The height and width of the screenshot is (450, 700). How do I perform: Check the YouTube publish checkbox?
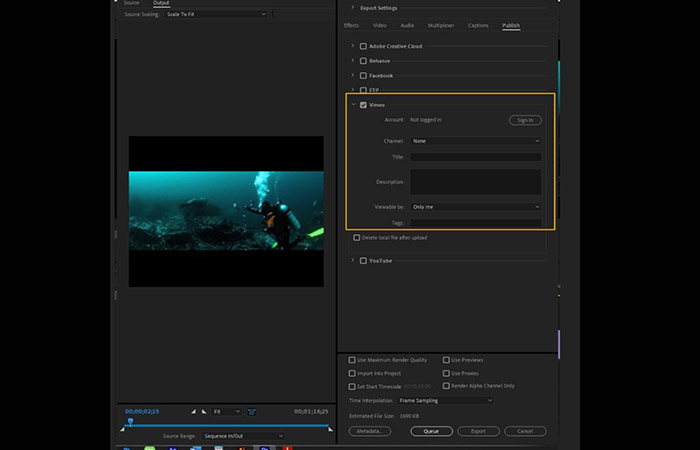click(x=363, y=261)
